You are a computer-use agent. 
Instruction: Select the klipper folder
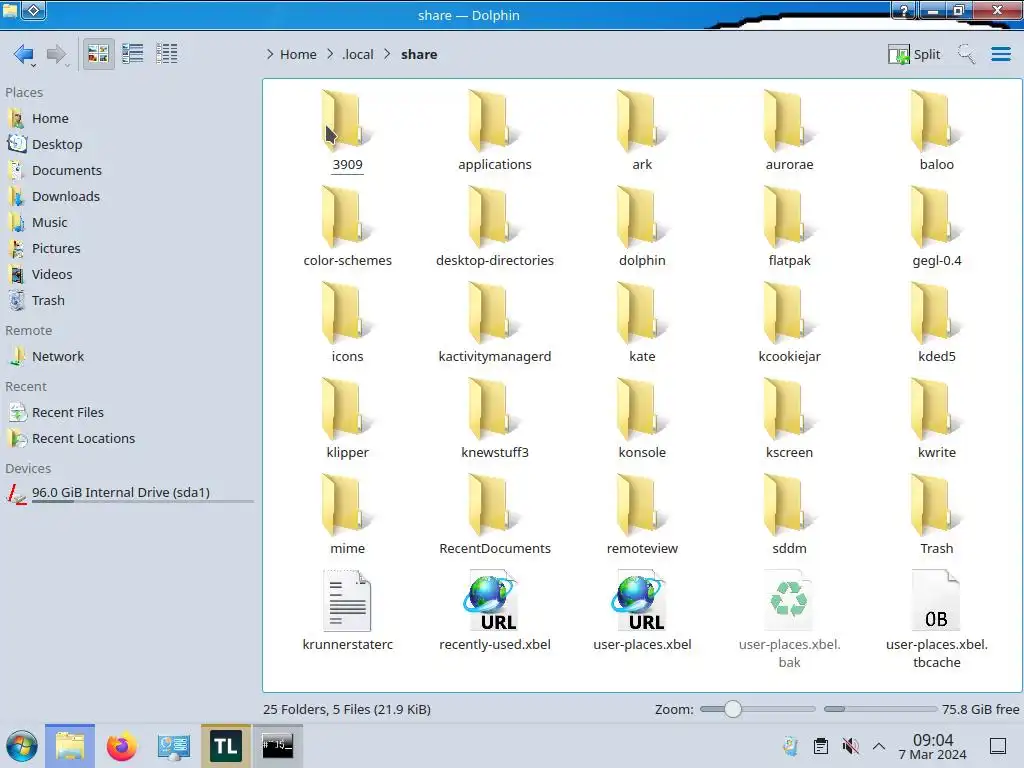pos(347,419)
